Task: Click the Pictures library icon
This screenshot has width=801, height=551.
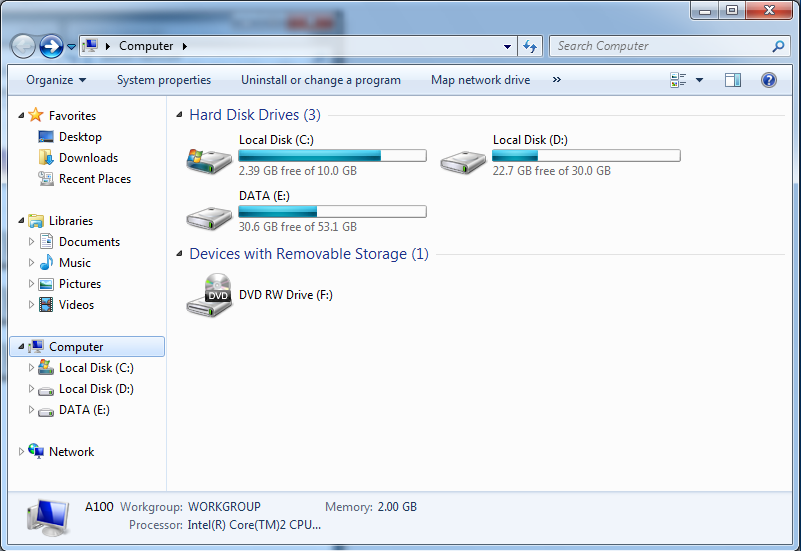Action: click(46, 284)
